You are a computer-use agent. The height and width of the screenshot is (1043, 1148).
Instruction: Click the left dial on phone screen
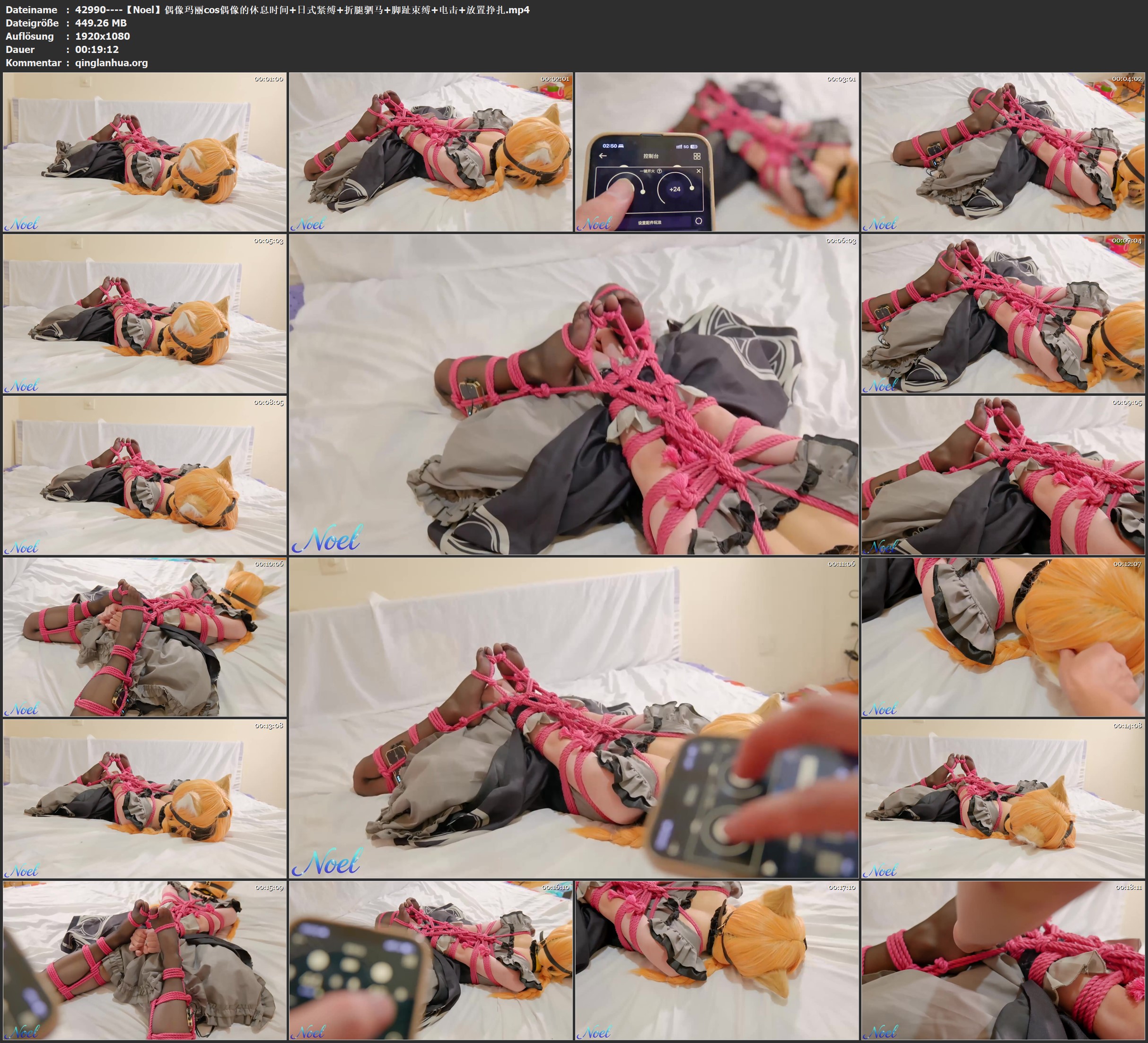tap(625, 188)
